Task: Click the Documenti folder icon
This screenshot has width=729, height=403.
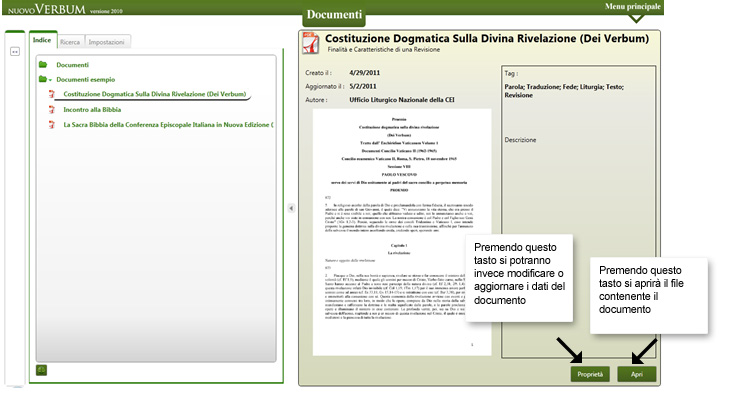Action: coord(44,64)
